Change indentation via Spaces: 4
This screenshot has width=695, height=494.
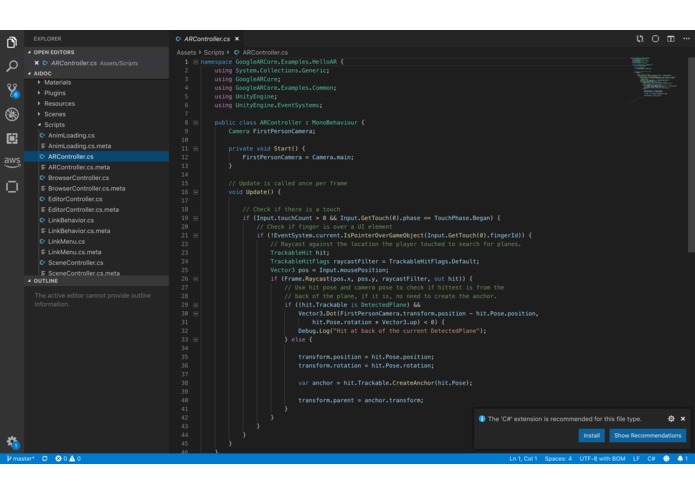[558, 459]
